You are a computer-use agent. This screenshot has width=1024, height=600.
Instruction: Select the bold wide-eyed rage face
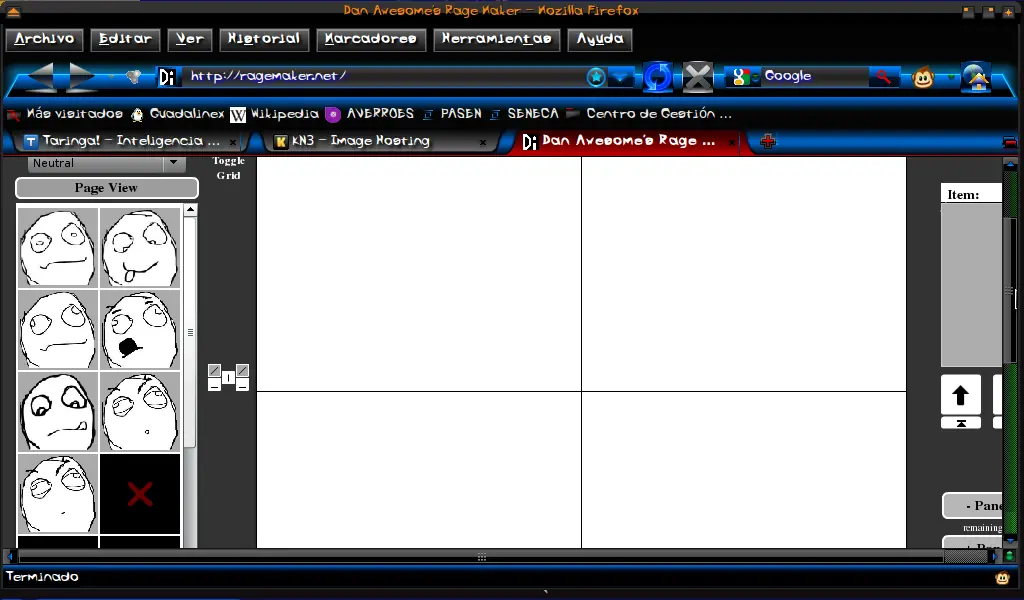click(57, 412)
